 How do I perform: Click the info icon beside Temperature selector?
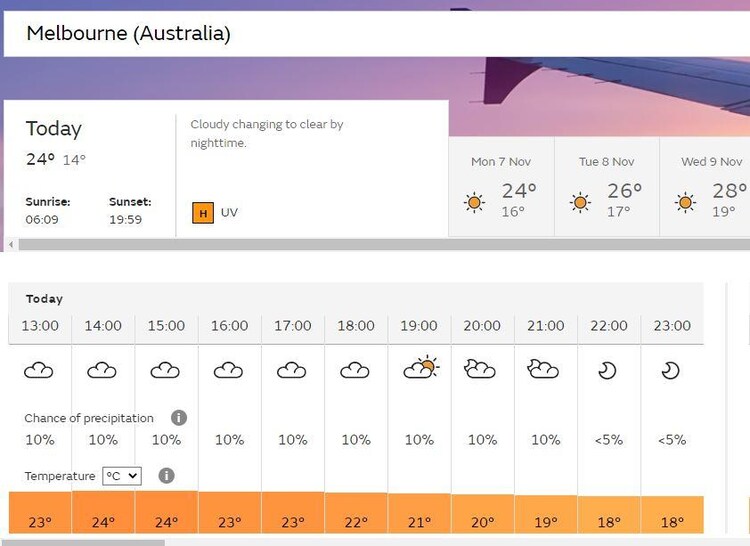coord(166,476)
